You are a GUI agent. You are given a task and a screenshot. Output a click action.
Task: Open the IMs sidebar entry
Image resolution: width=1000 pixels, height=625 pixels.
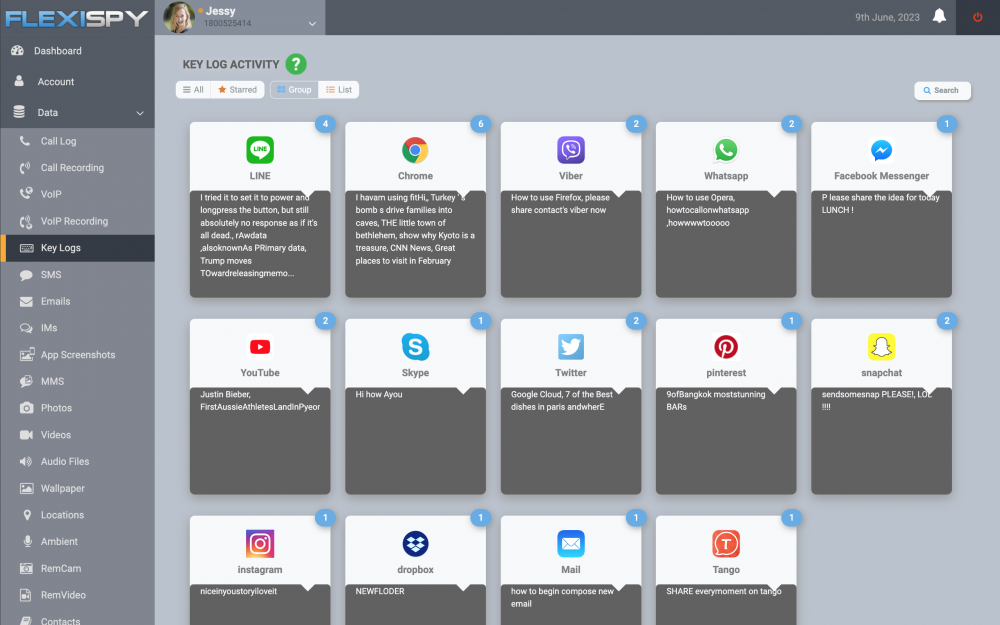[x=77, y=328]
